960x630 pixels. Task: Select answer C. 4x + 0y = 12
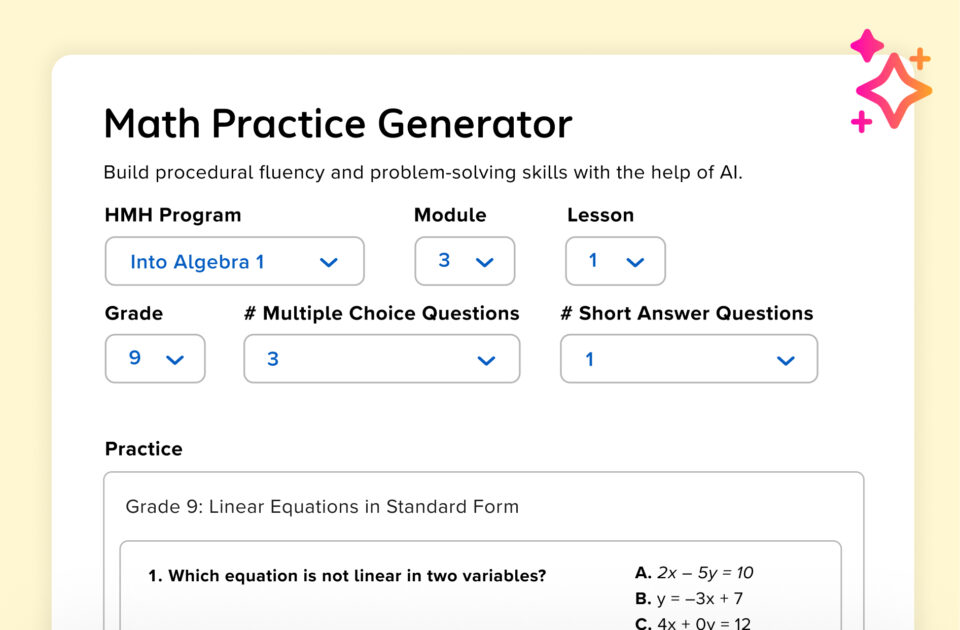[694, 624]
